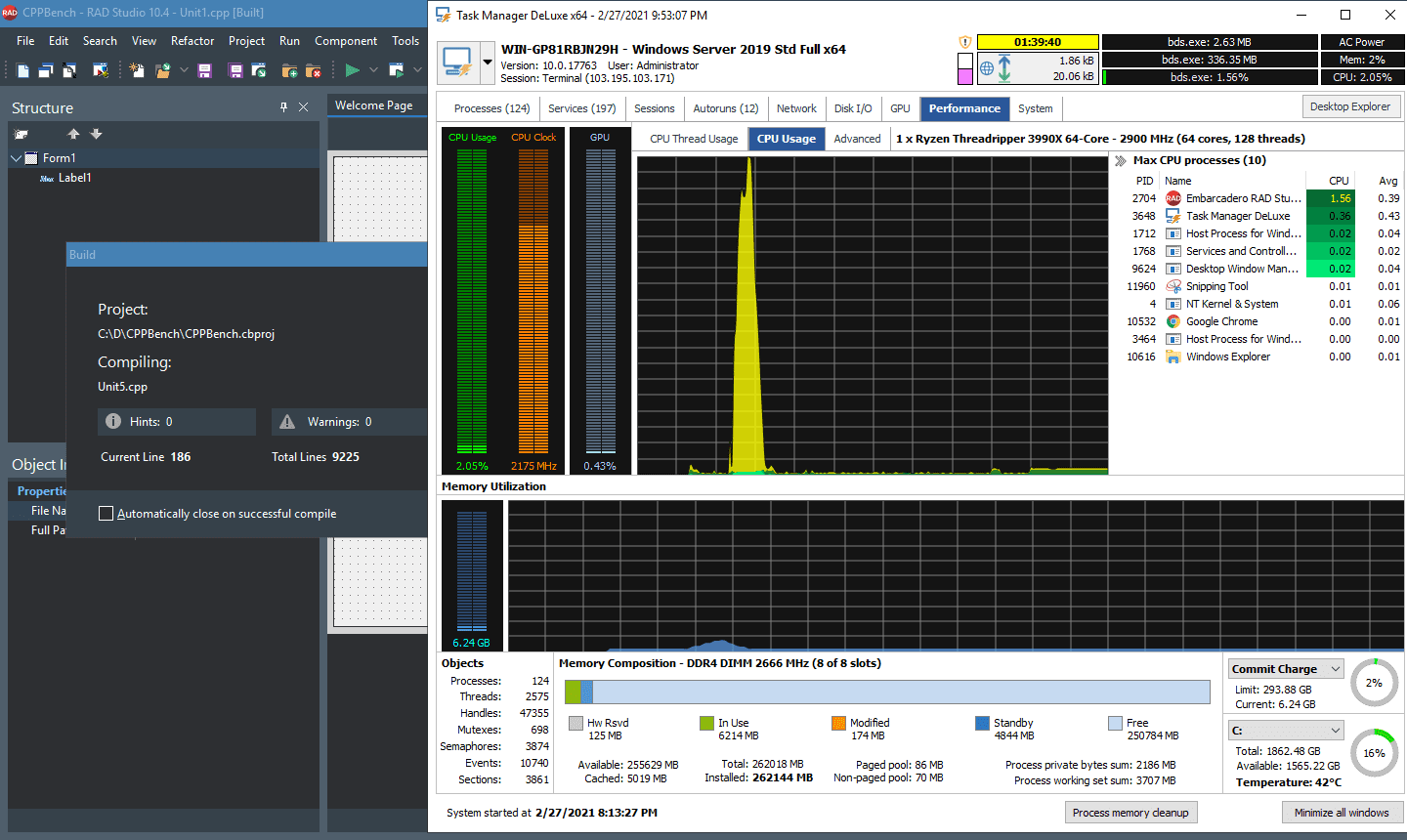Click the pink color swatch near uptime

click(964, 76)
